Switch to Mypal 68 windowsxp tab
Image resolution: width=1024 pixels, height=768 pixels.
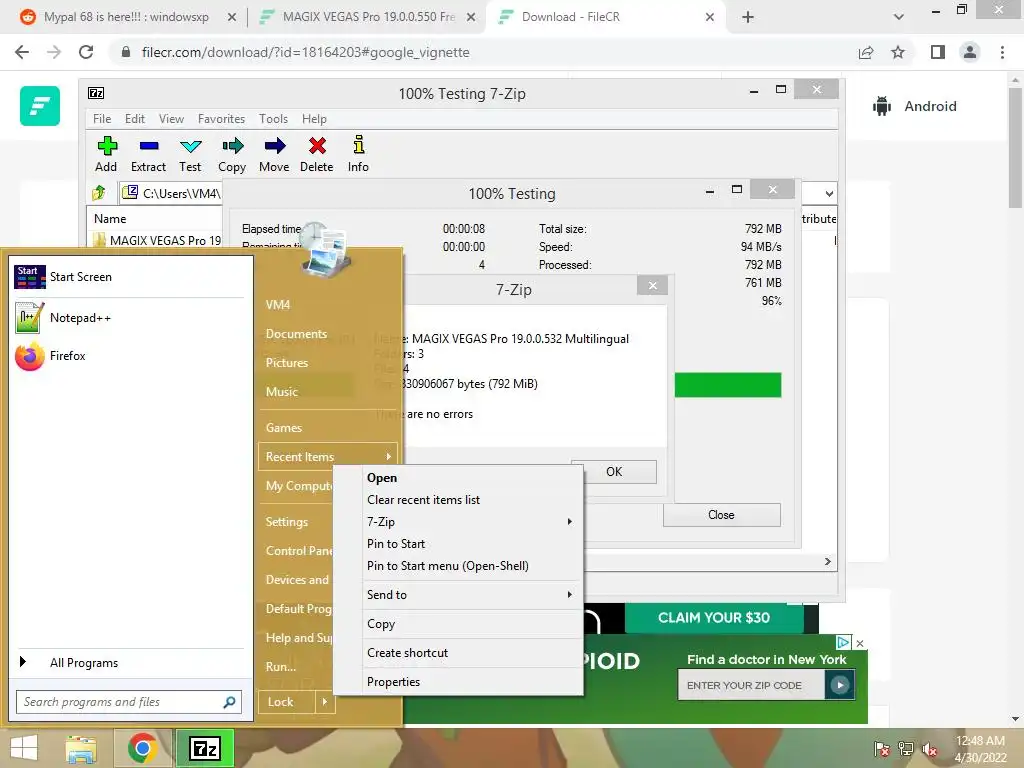126,17
